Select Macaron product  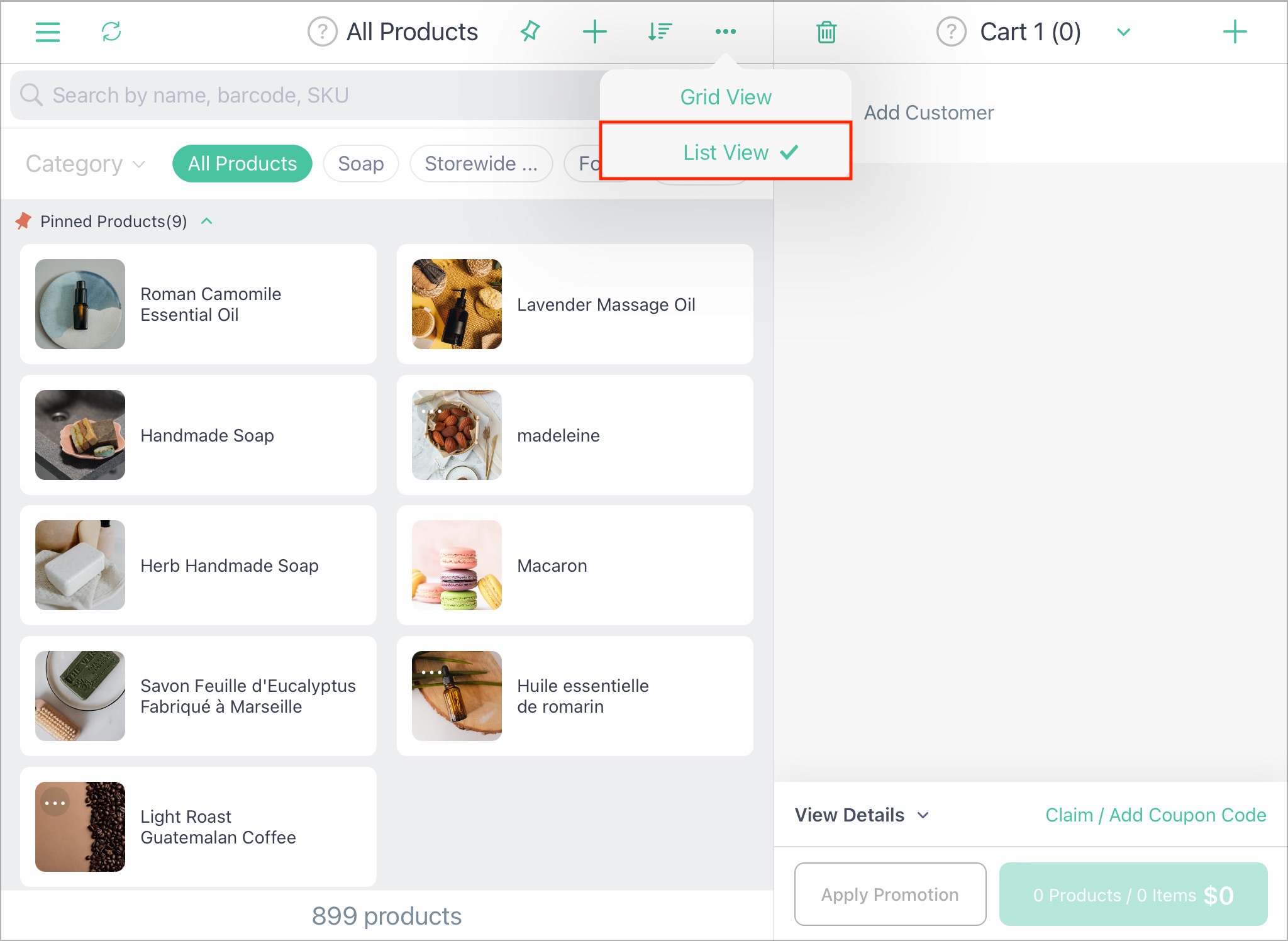click(x=575, y=565)
